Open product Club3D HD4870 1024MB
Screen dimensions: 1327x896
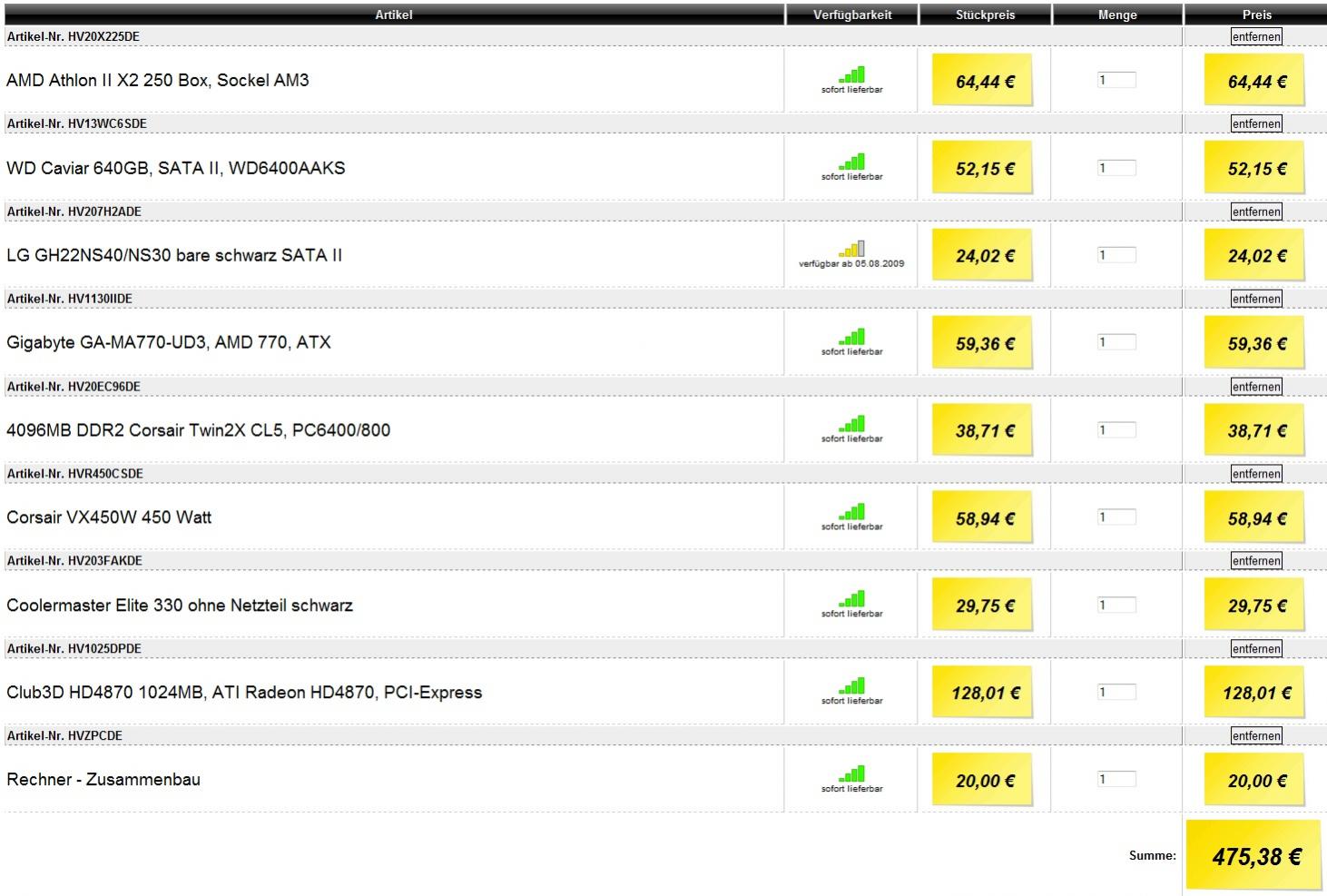click(244, 693)
